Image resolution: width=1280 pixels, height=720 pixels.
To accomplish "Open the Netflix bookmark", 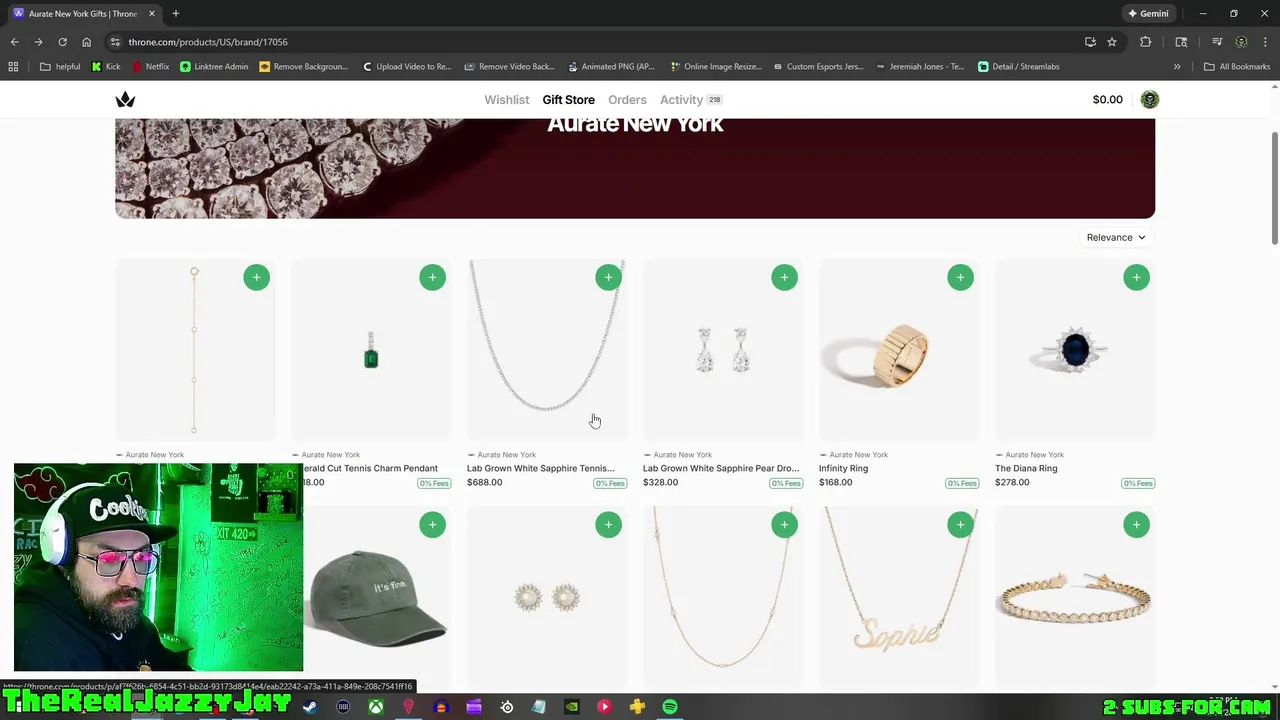I will click(150, 66).
